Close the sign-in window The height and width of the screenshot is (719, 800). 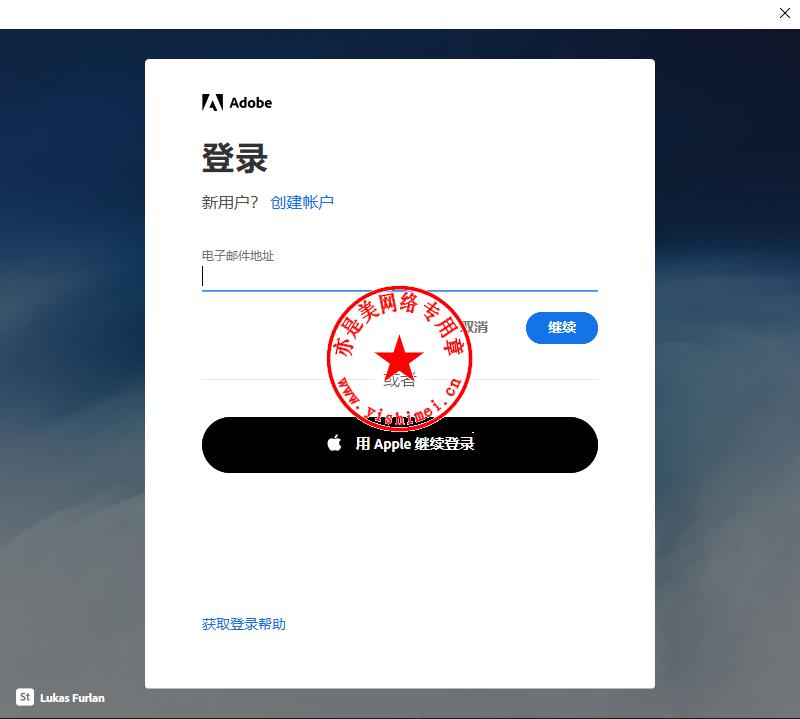coord(785,13)
